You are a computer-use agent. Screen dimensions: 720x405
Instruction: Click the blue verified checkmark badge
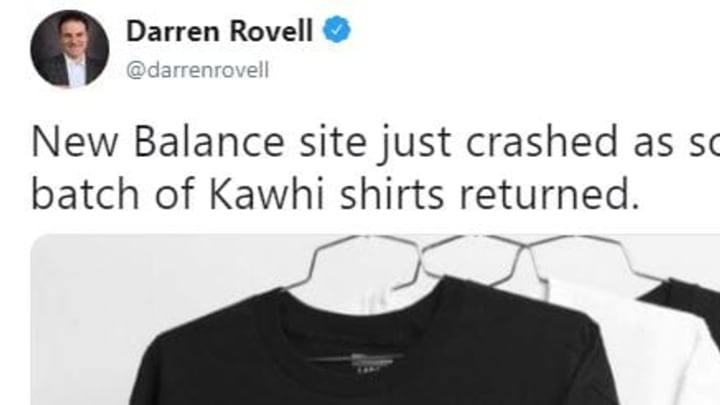click(337, 29)
